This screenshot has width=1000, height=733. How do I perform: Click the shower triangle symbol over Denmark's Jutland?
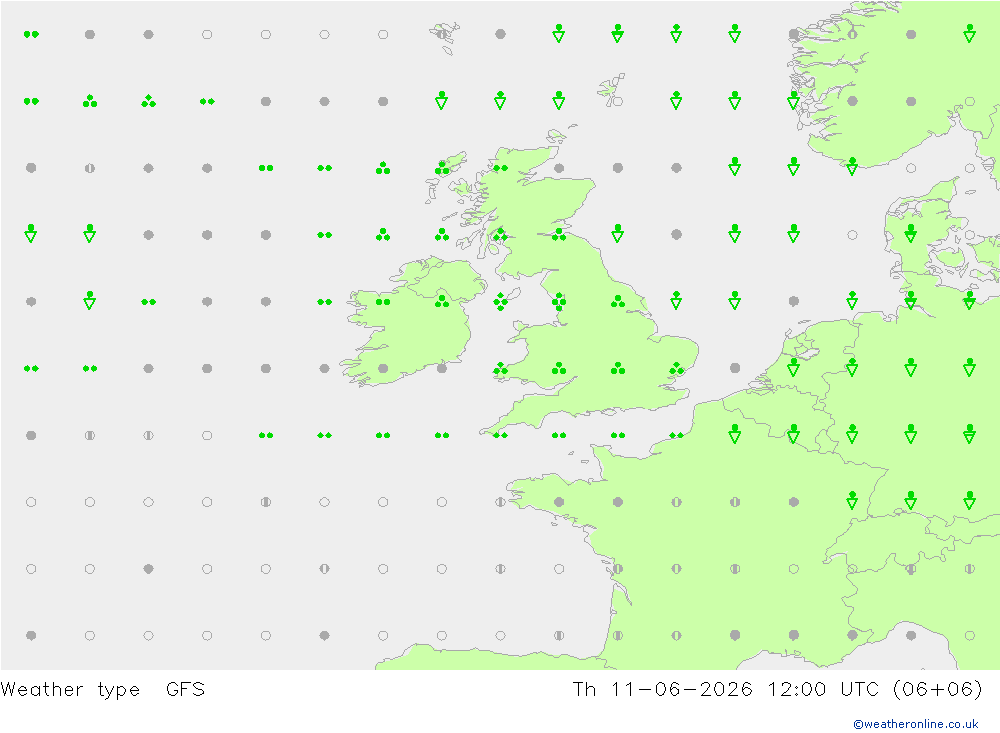coord(911,234)
